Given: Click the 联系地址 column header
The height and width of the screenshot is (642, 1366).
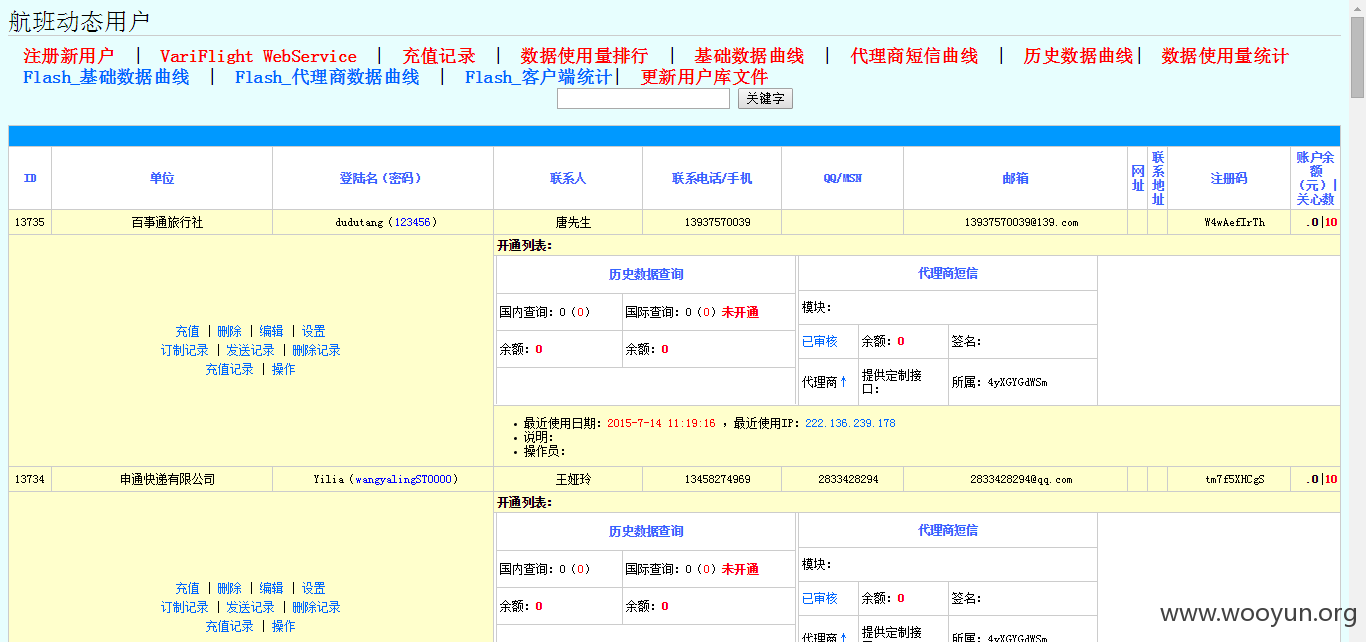Looking at the screenshot, I should (x=1158, y=178).
